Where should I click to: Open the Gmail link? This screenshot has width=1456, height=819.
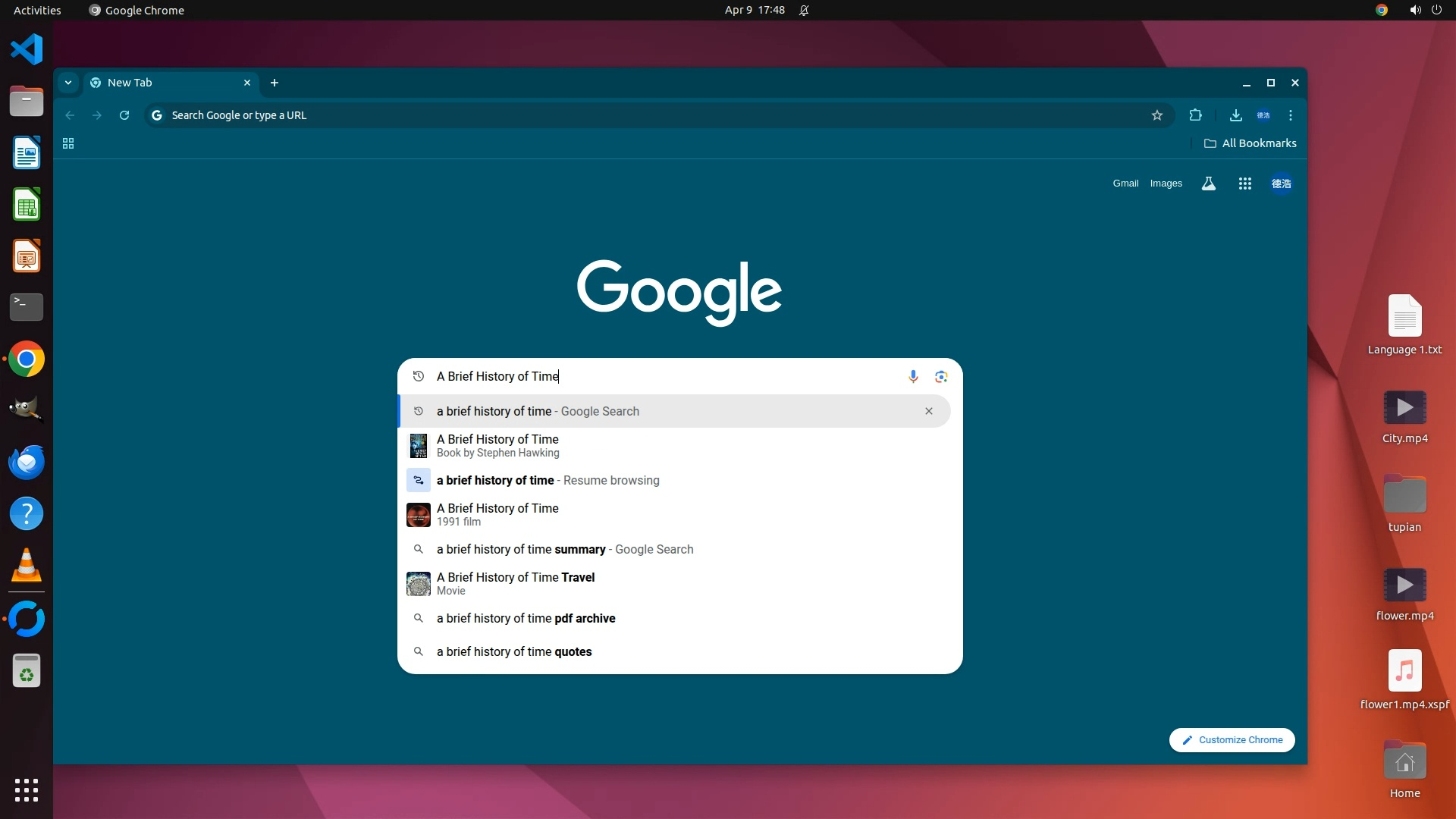pyautogui.click(x=1125, y=184)
